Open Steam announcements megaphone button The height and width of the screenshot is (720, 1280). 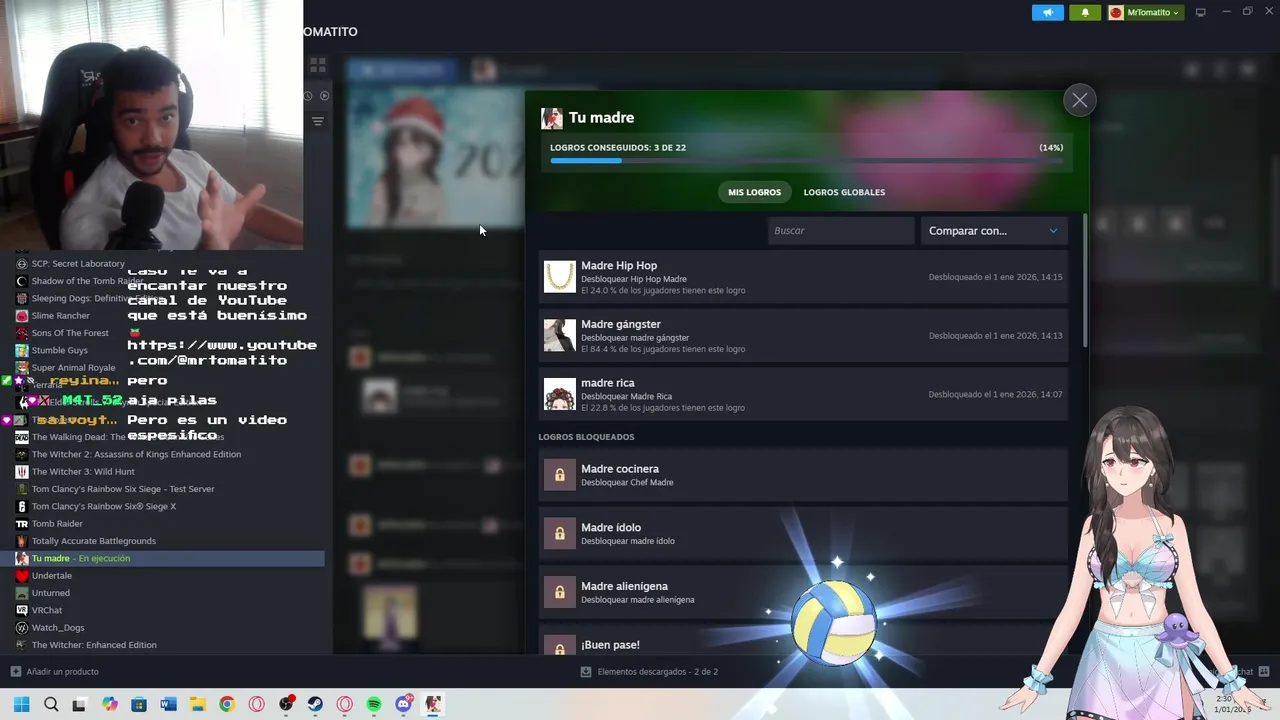tap(1047, 12)
